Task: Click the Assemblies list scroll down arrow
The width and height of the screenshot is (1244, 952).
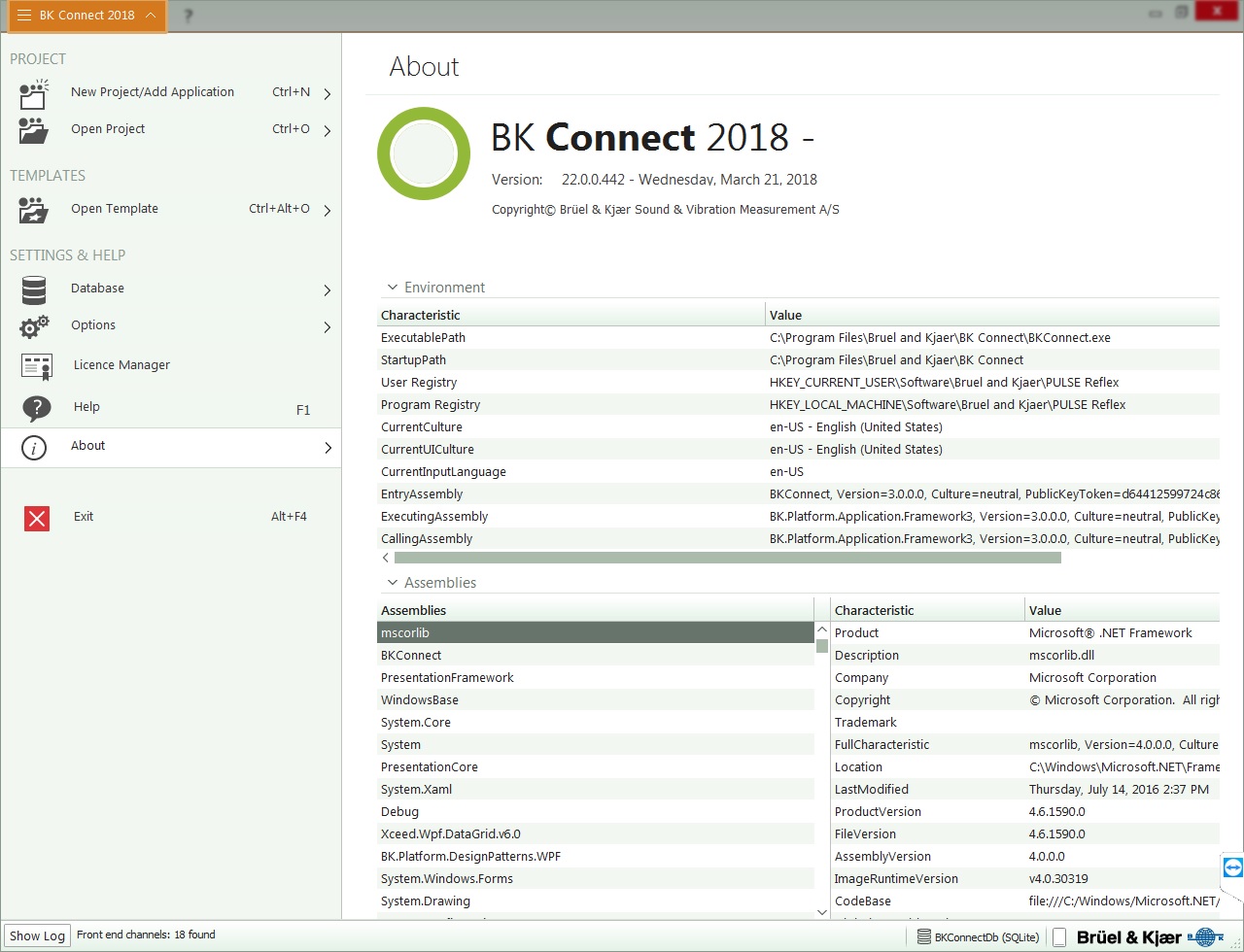Action: 822,912
